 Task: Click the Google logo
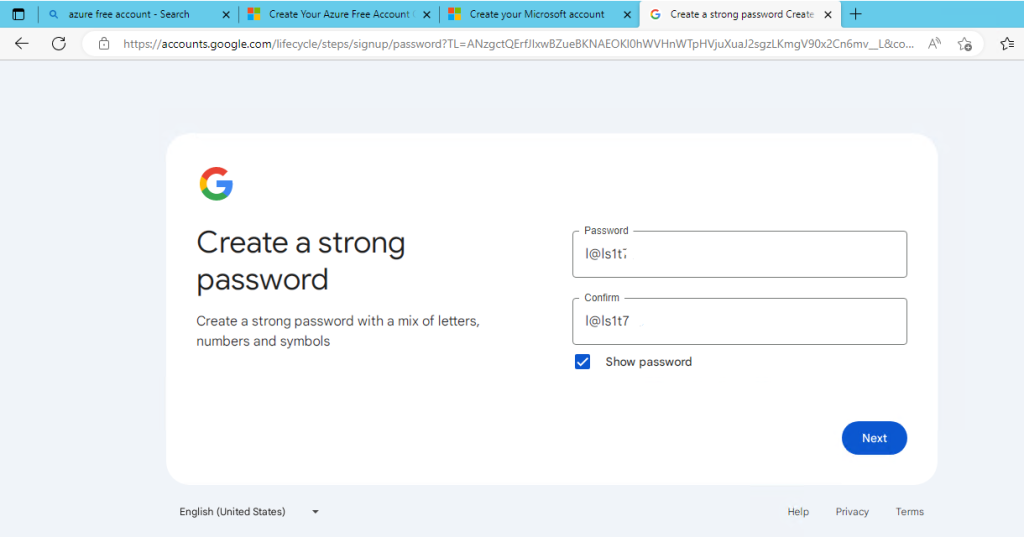[x=216, y=184]
